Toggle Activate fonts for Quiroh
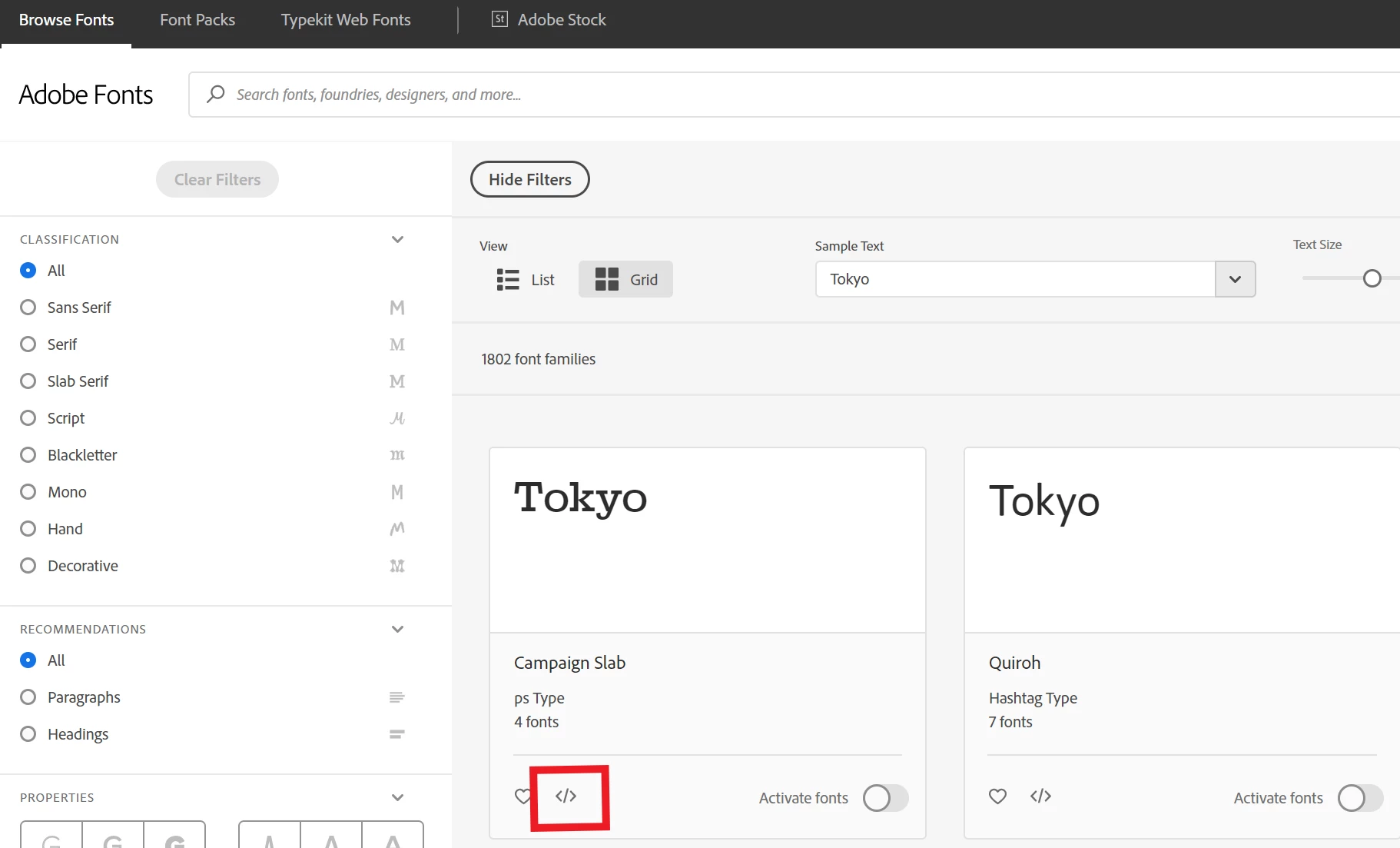 [1360, 798]
